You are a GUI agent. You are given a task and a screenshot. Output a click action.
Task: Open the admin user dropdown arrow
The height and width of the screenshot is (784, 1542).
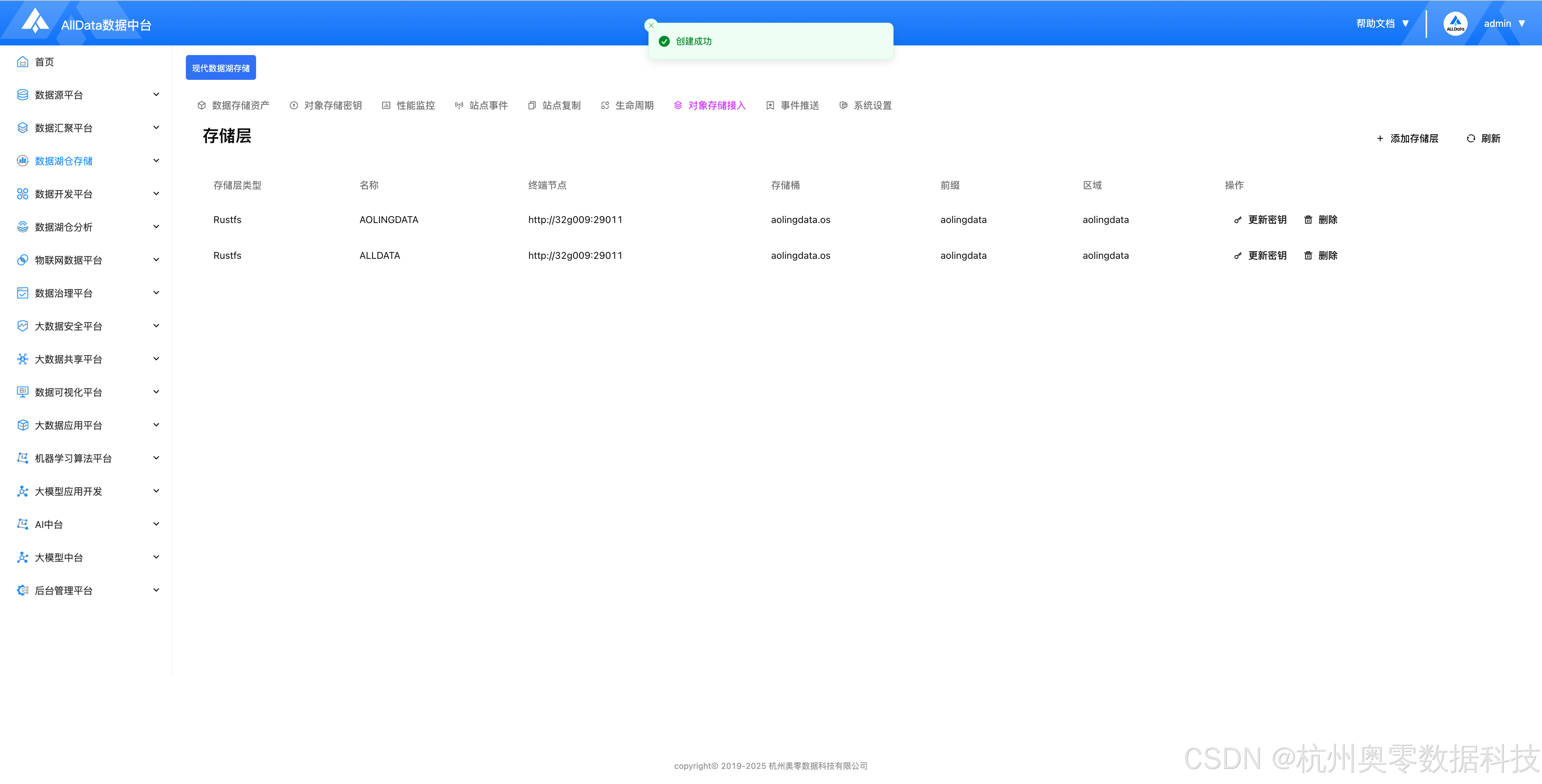[x=1522, y=23]
